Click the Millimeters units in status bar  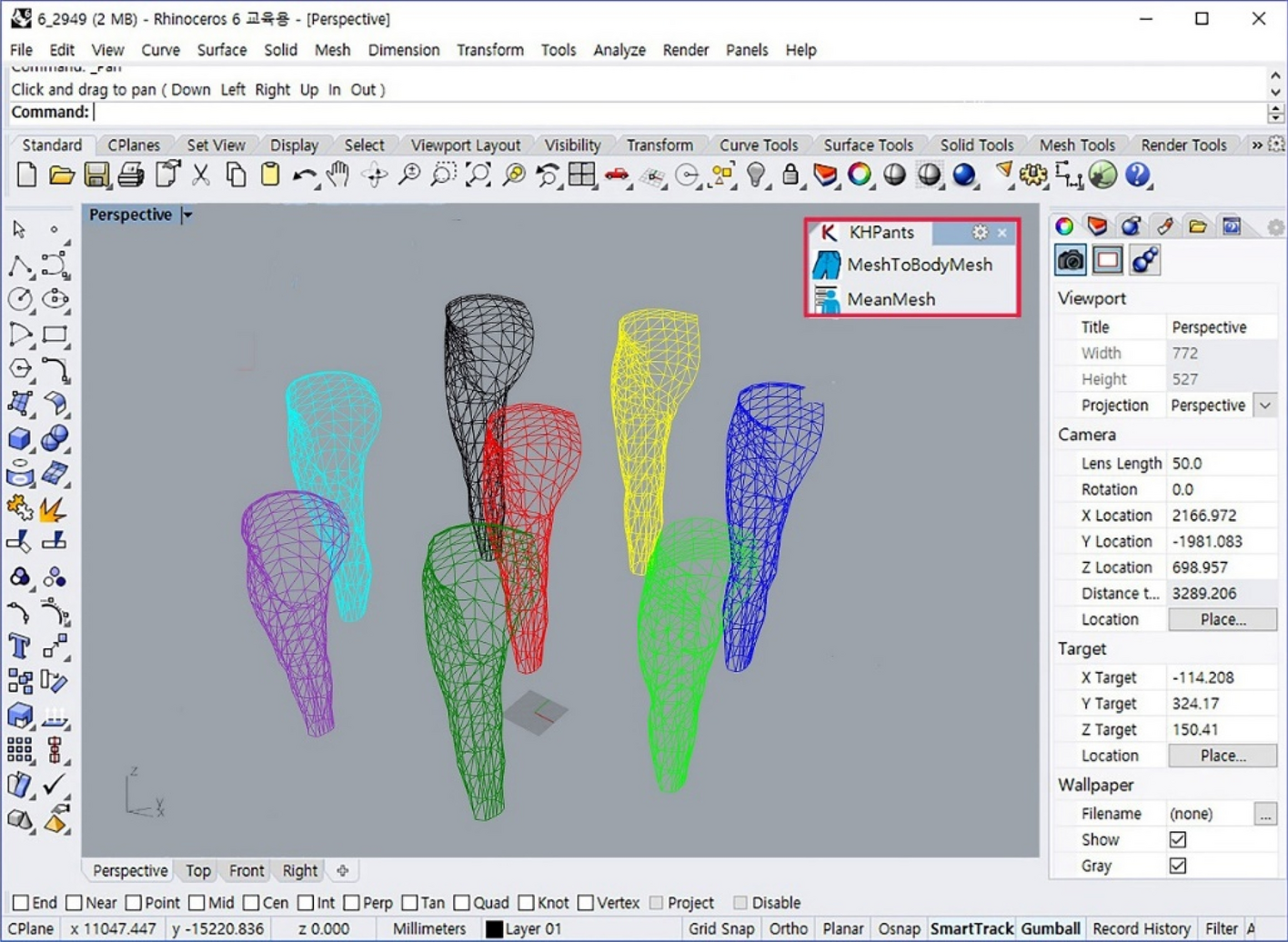pyautogui.click(x=429, y=929)
